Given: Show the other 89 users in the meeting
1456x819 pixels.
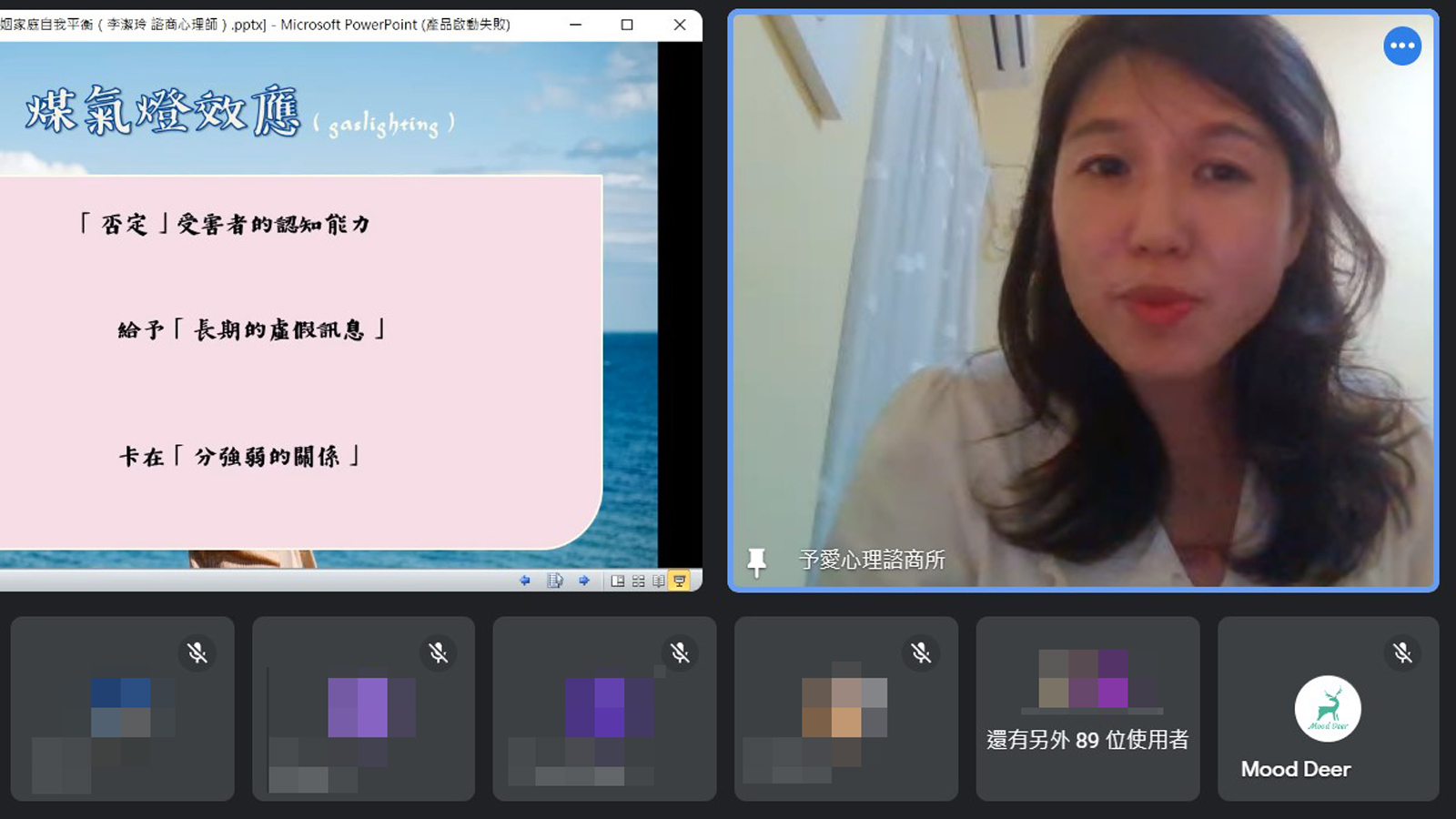Looking at the screenshot, I should tap(1087, 740).
